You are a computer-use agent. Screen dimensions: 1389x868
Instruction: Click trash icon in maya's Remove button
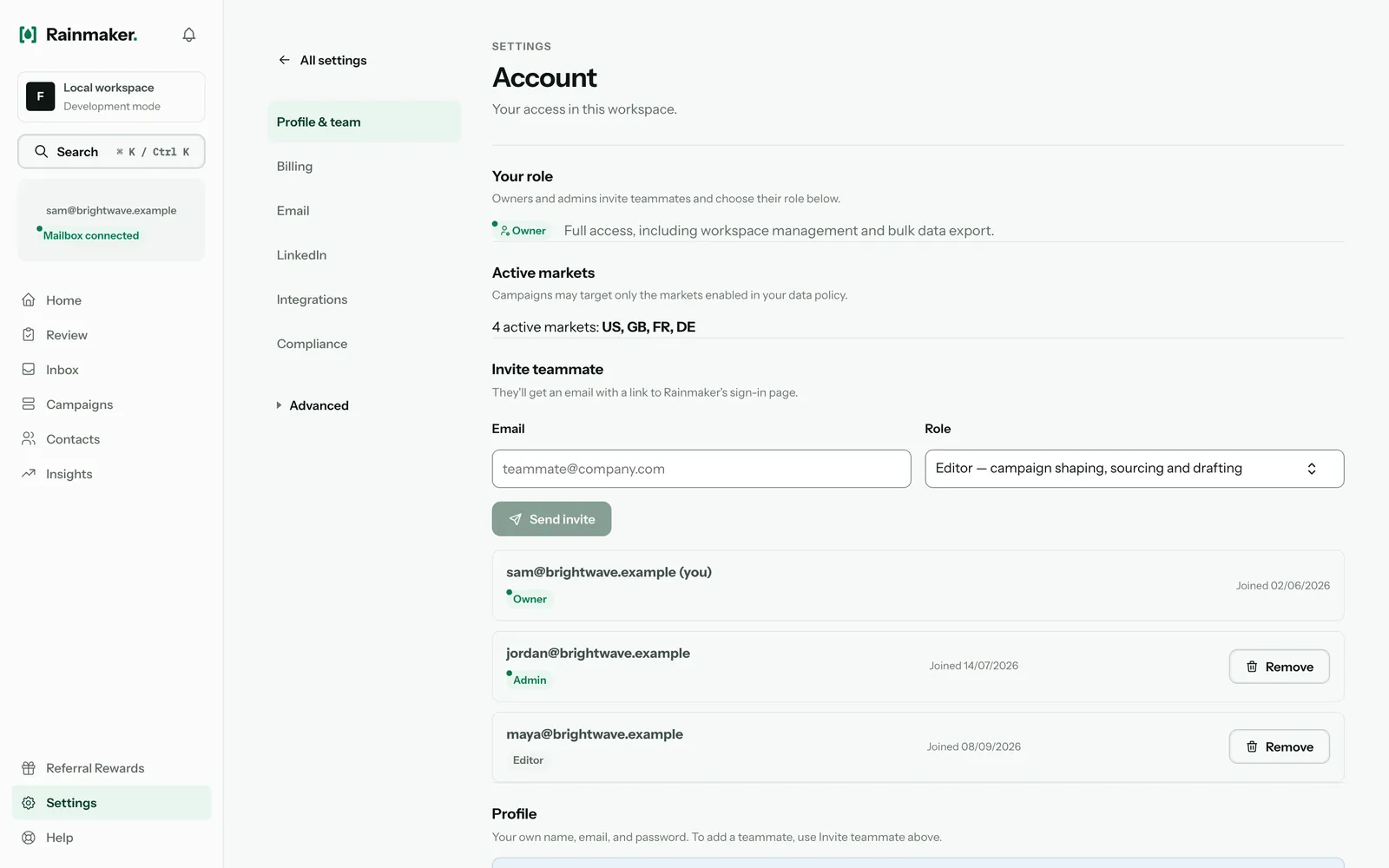[x=1252, y=746]
